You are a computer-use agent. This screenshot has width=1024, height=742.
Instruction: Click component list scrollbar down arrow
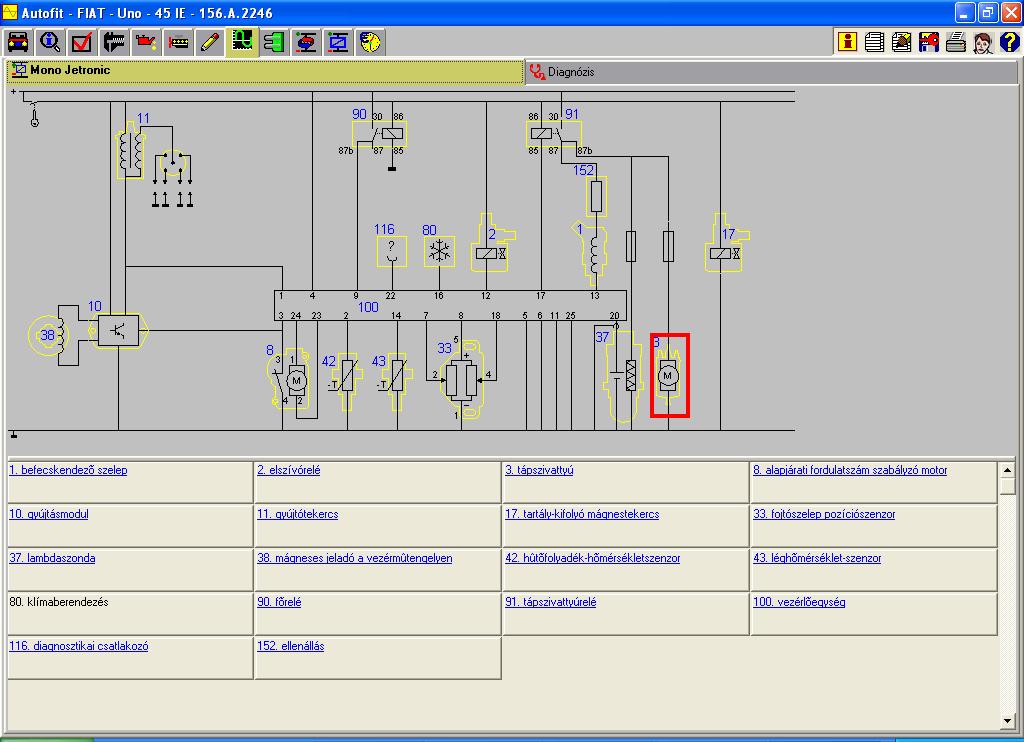point(1007,721)
